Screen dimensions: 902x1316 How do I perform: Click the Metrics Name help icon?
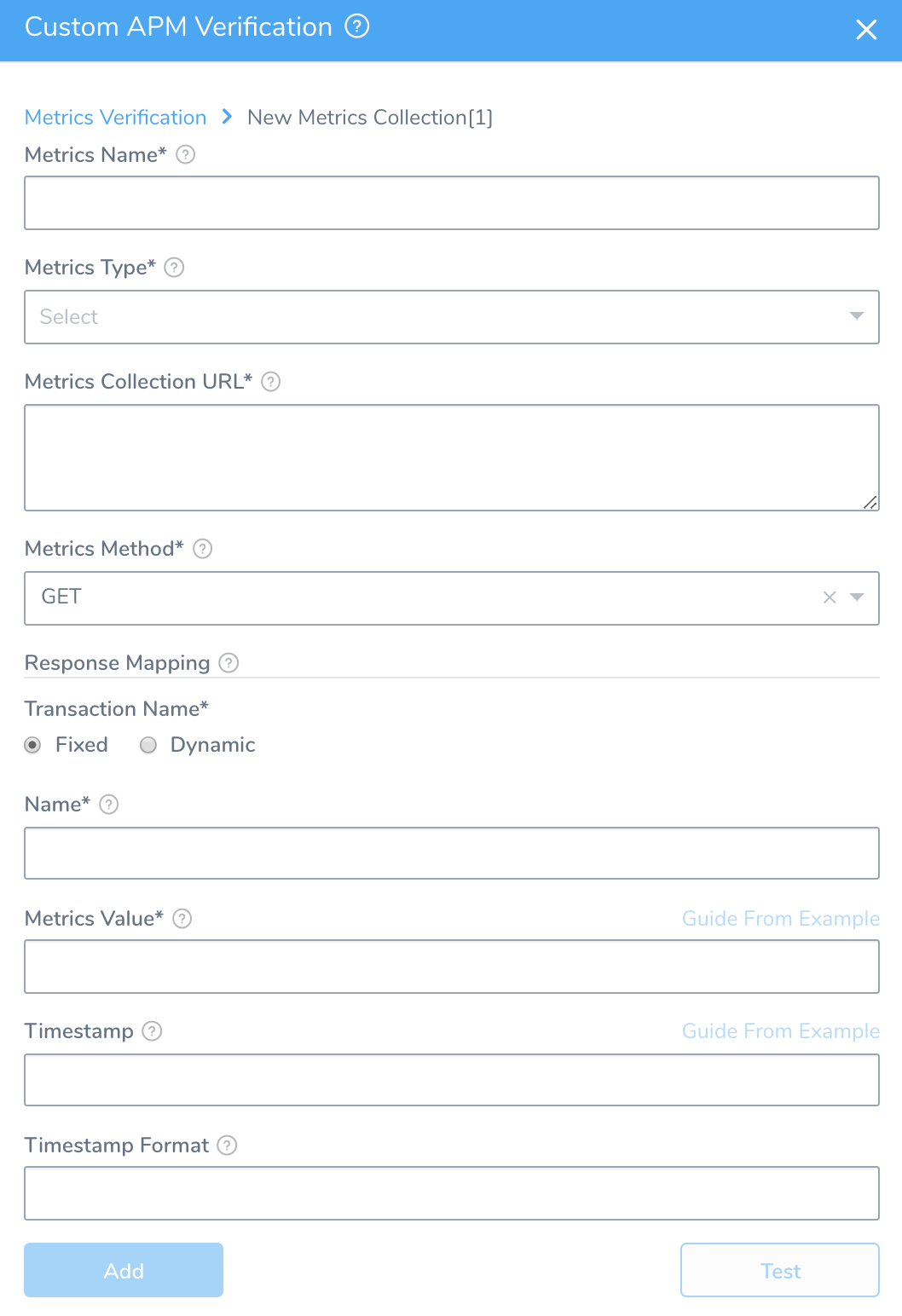pos(185,154)
